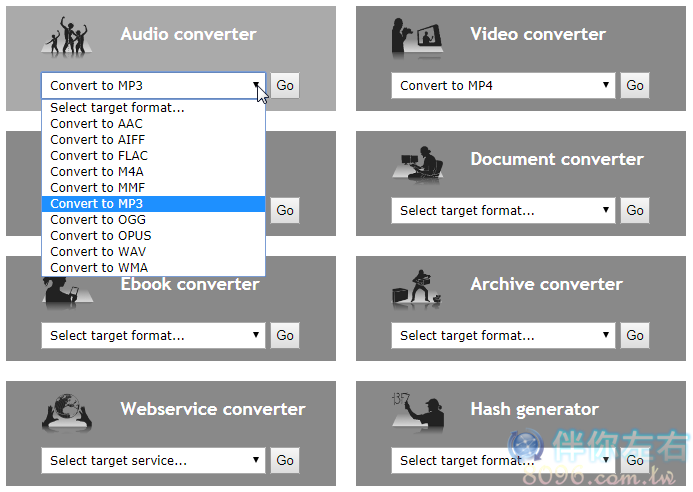Open the Ebook converter target format dropdown
This screenshot has width=693, height=492.
[153, 336]
